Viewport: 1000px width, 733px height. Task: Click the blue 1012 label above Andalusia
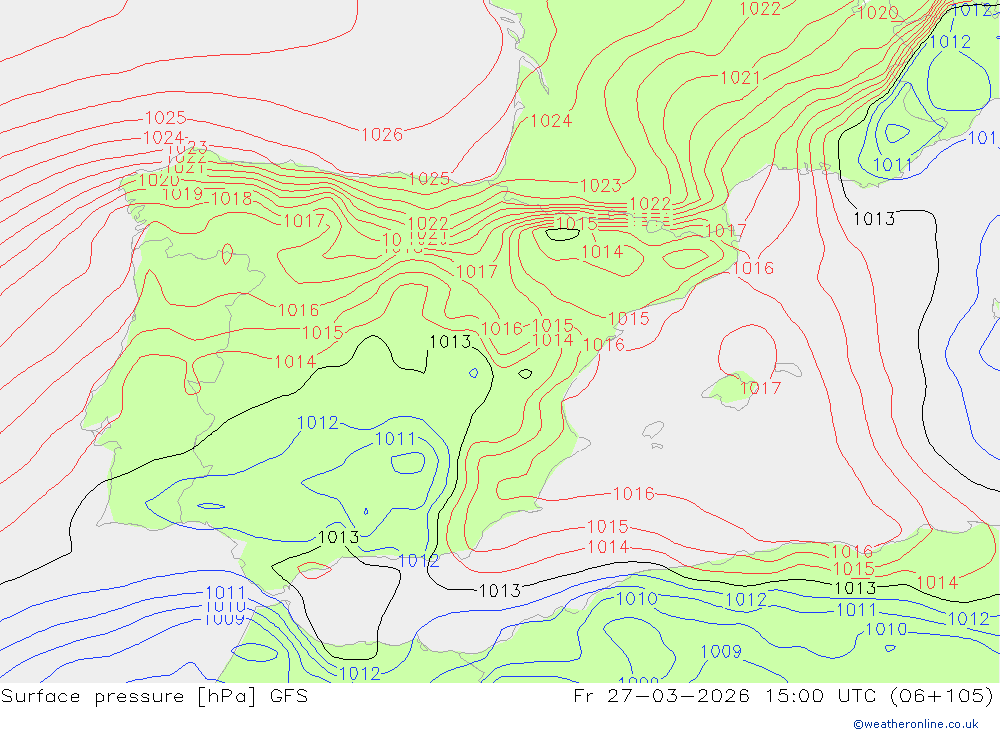click(318, 423)
